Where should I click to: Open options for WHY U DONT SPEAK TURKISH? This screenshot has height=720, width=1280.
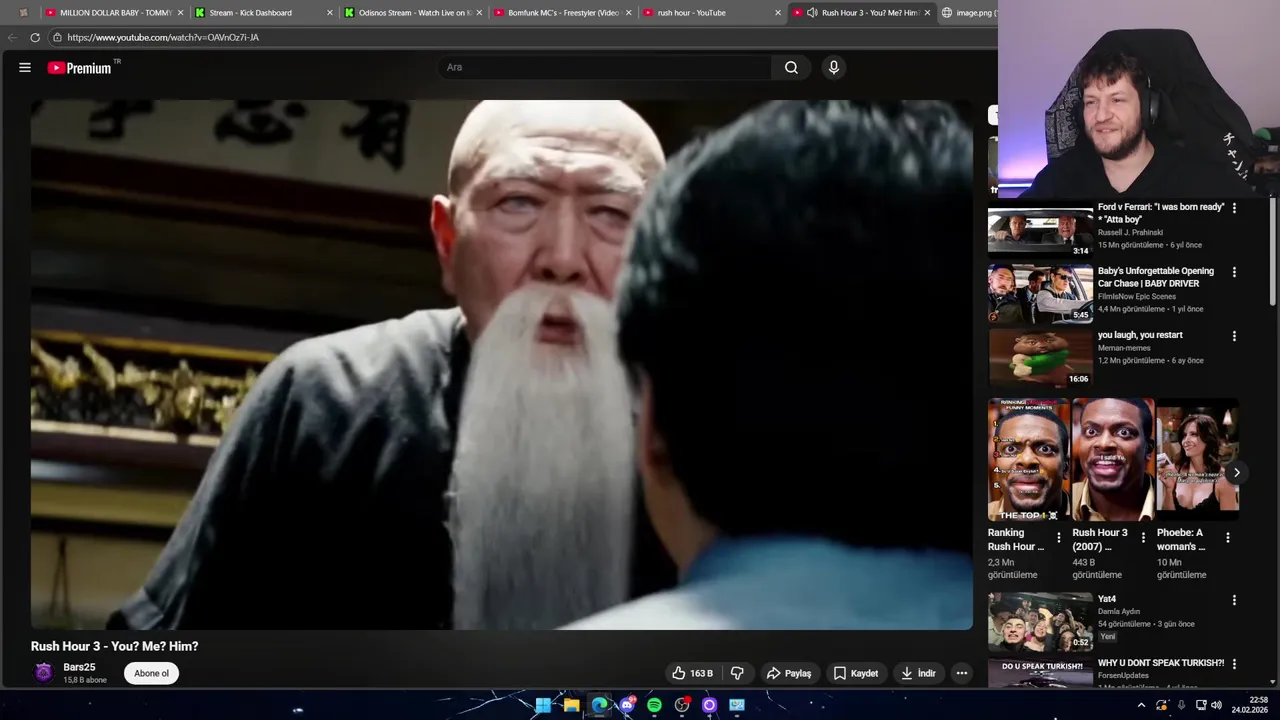(1234, 663)
